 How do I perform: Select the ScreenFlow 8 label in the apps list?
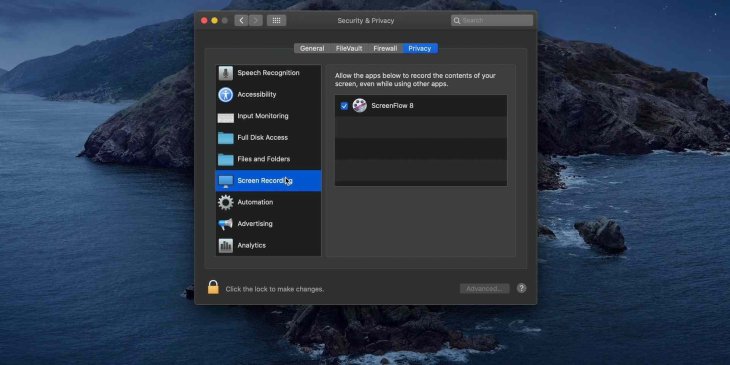392,106
